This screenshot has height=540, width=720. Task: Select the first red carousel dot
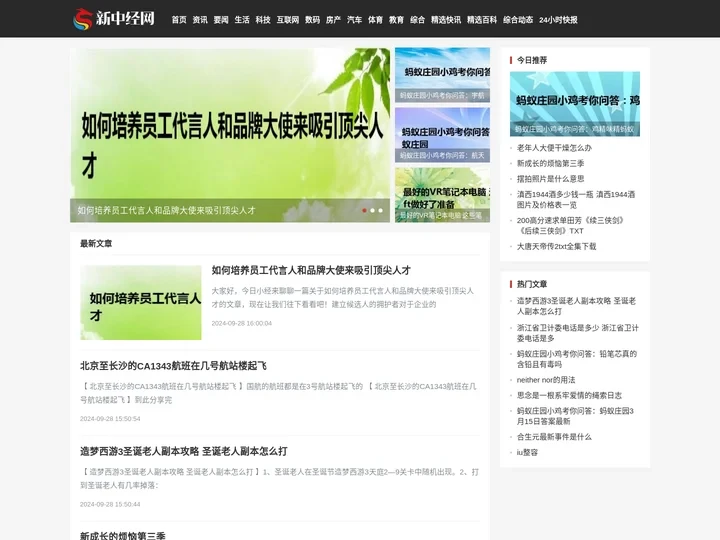(364, 210)
